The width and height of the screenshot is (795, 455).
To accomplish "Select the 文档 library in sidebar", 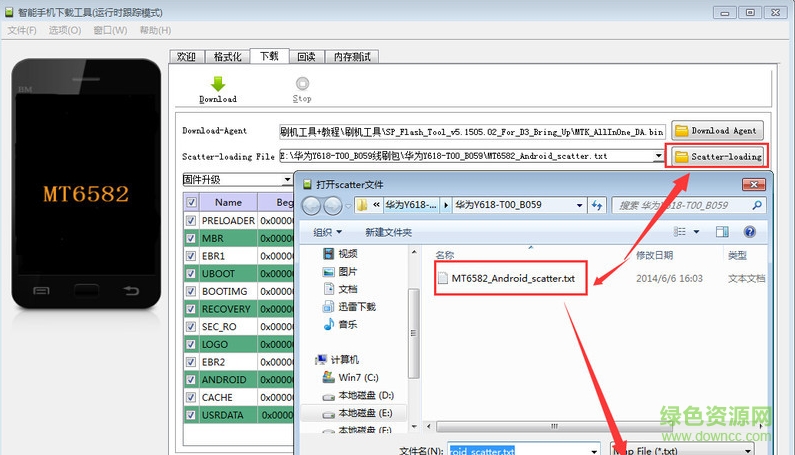I will (x=340, y=289).
